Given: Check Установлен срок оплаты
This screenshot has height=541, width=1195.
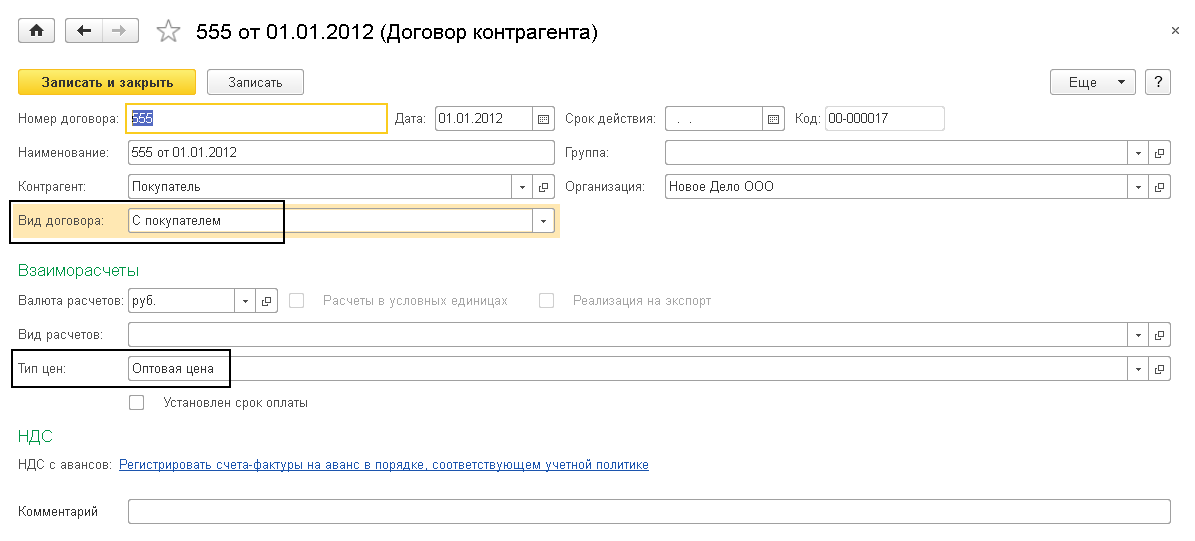Looking at the screenshot, I should click(137, 403).
